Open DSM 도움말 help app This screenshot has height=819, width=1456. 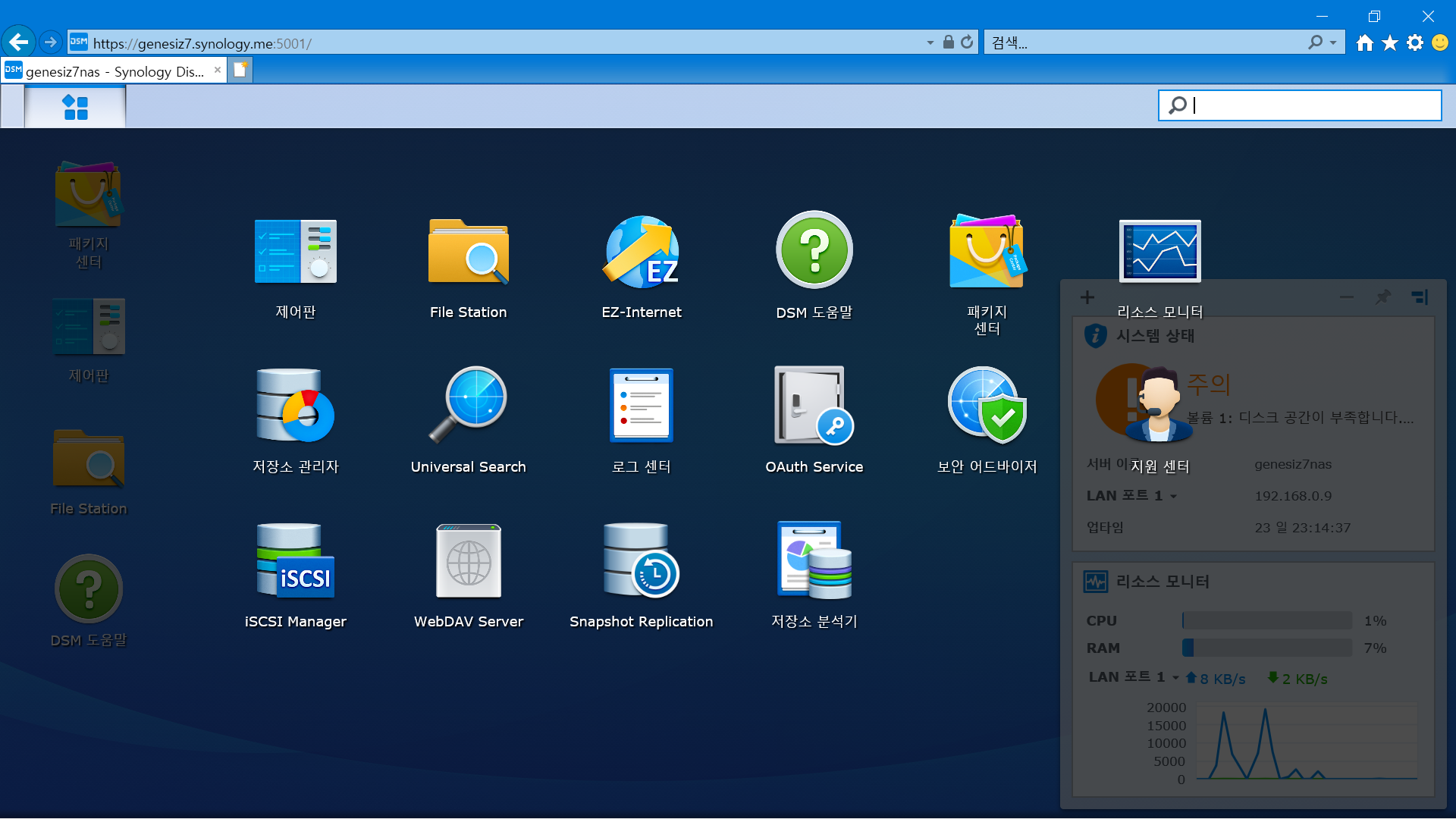coord(814,250)
